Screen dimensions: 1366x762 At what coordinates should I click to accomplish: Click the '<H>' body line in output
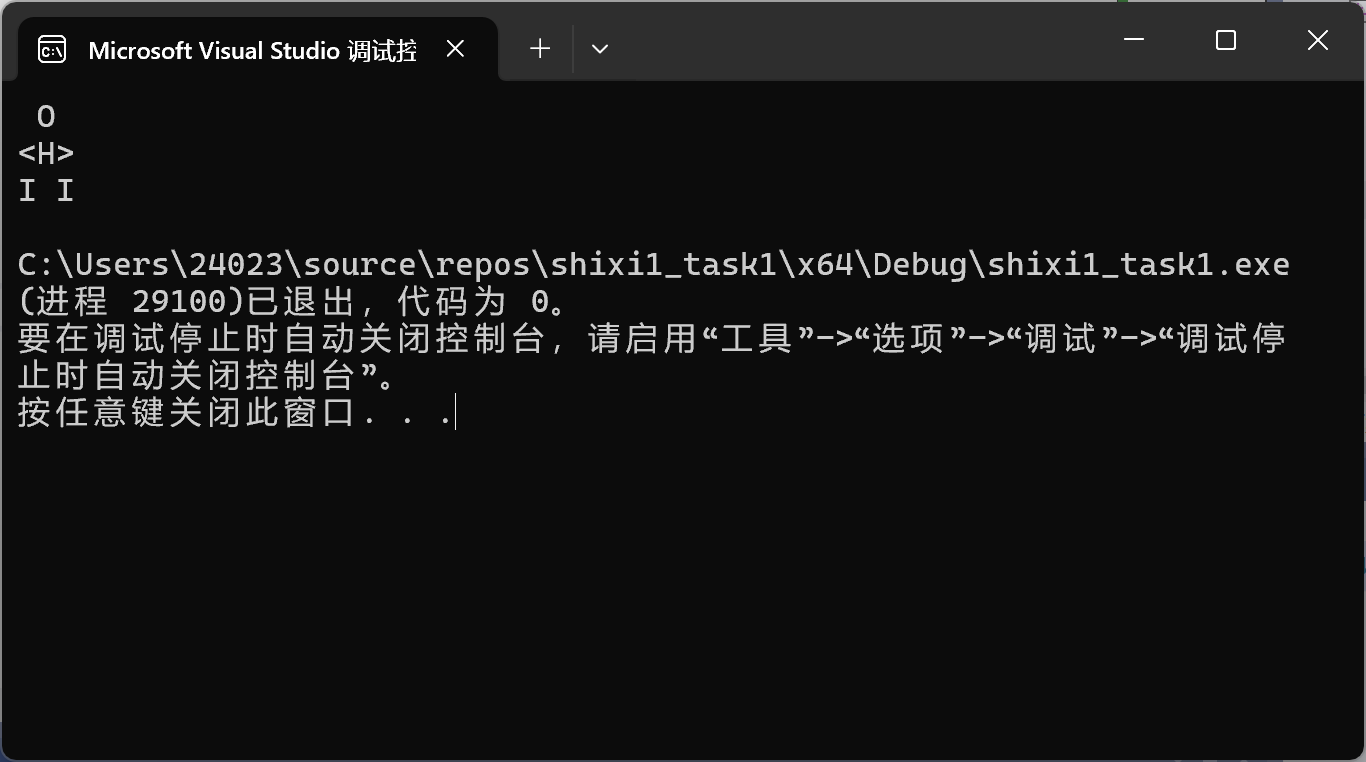(46, 154)
